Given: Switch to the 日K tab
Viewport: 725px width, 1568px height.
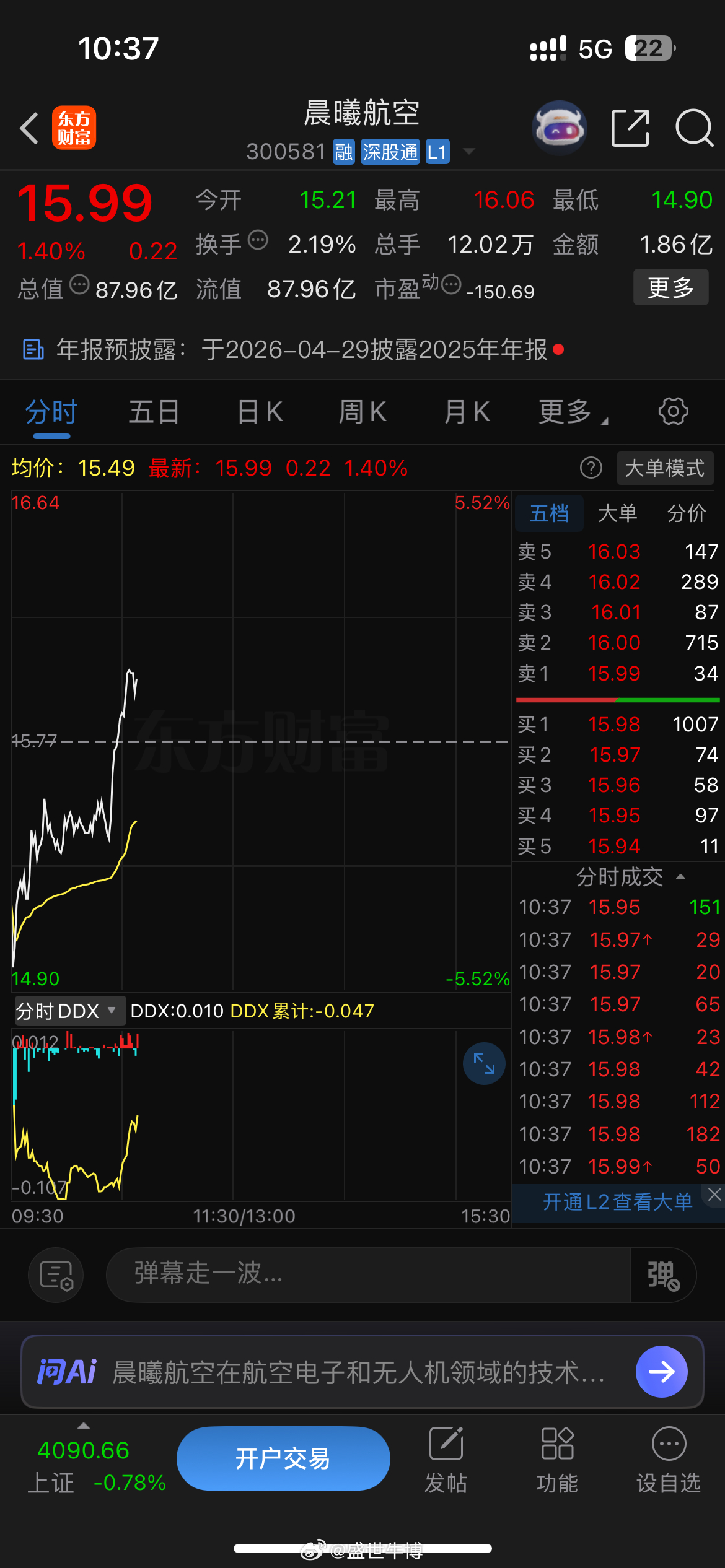Looking at the screenshot, I should pyautogui.click(x=260, y=412).
